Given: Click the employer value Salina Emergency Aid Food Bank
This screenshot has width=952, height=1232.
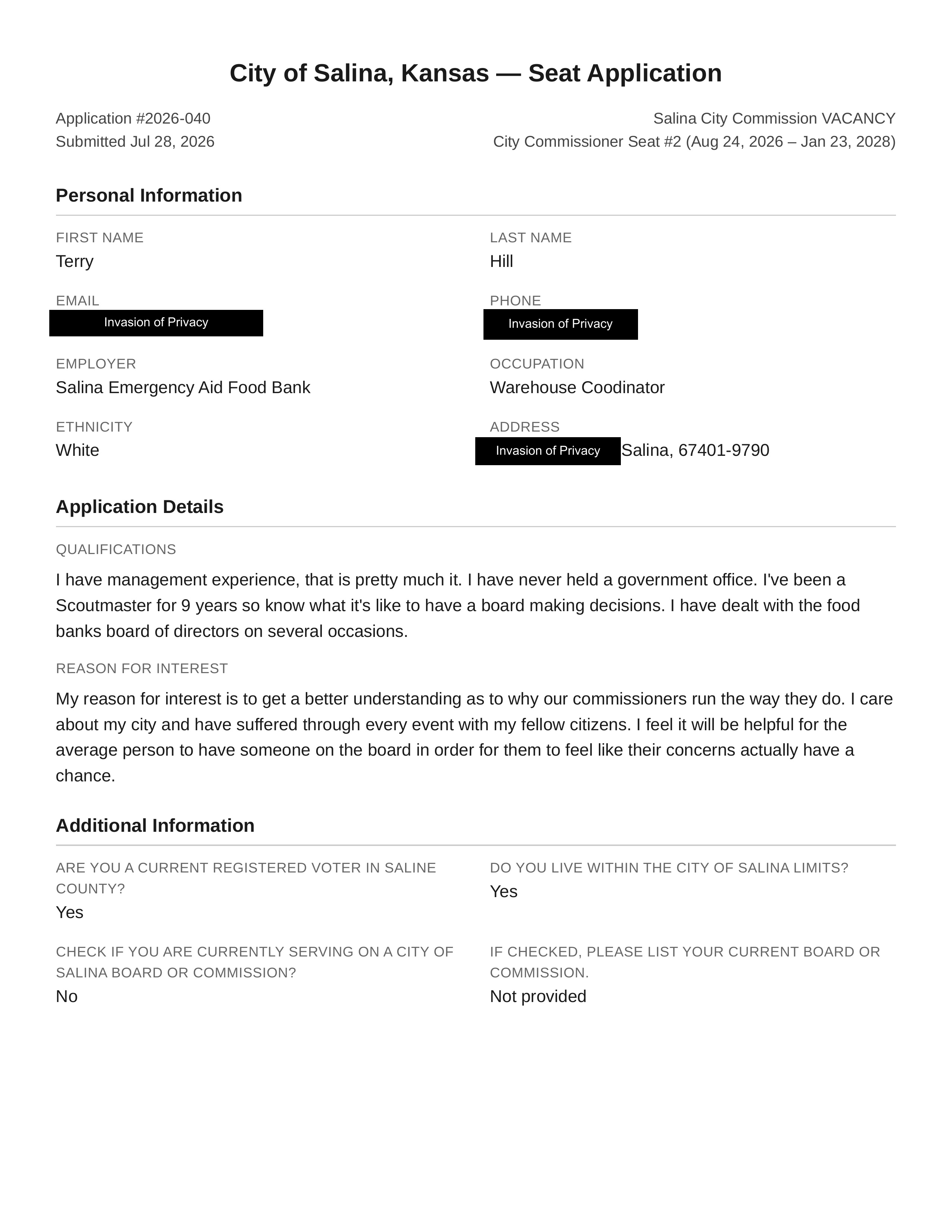Looking at the screenshot, I should pos(183,388).
